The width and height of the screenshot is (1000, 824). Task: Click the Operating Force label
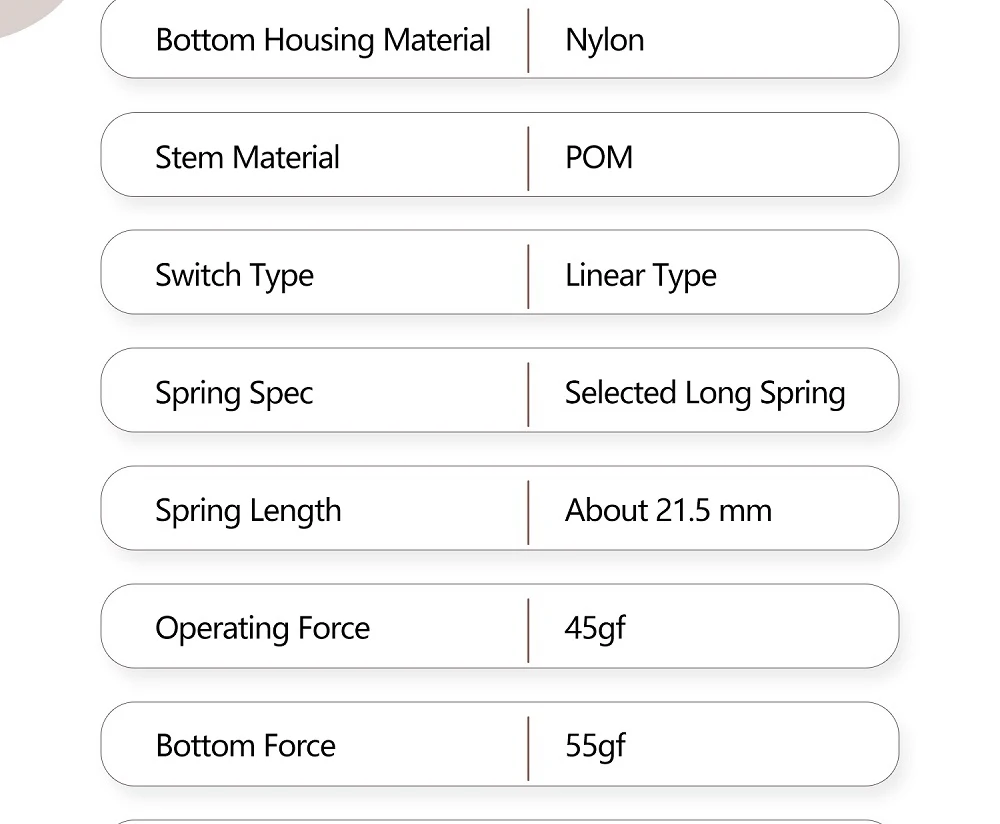pos(262,628)
